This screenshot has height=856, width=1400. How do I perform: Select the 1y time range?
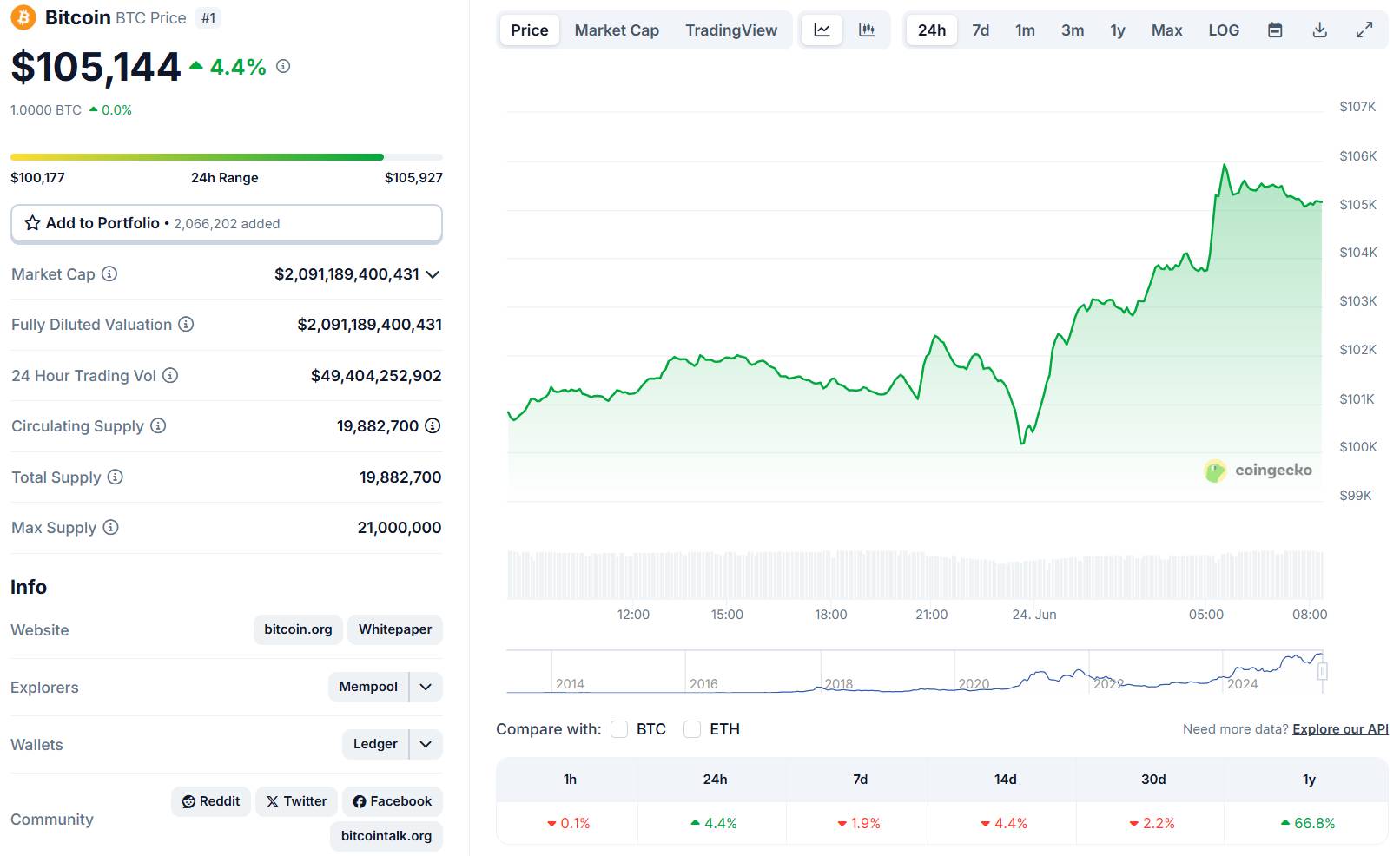1118,30
